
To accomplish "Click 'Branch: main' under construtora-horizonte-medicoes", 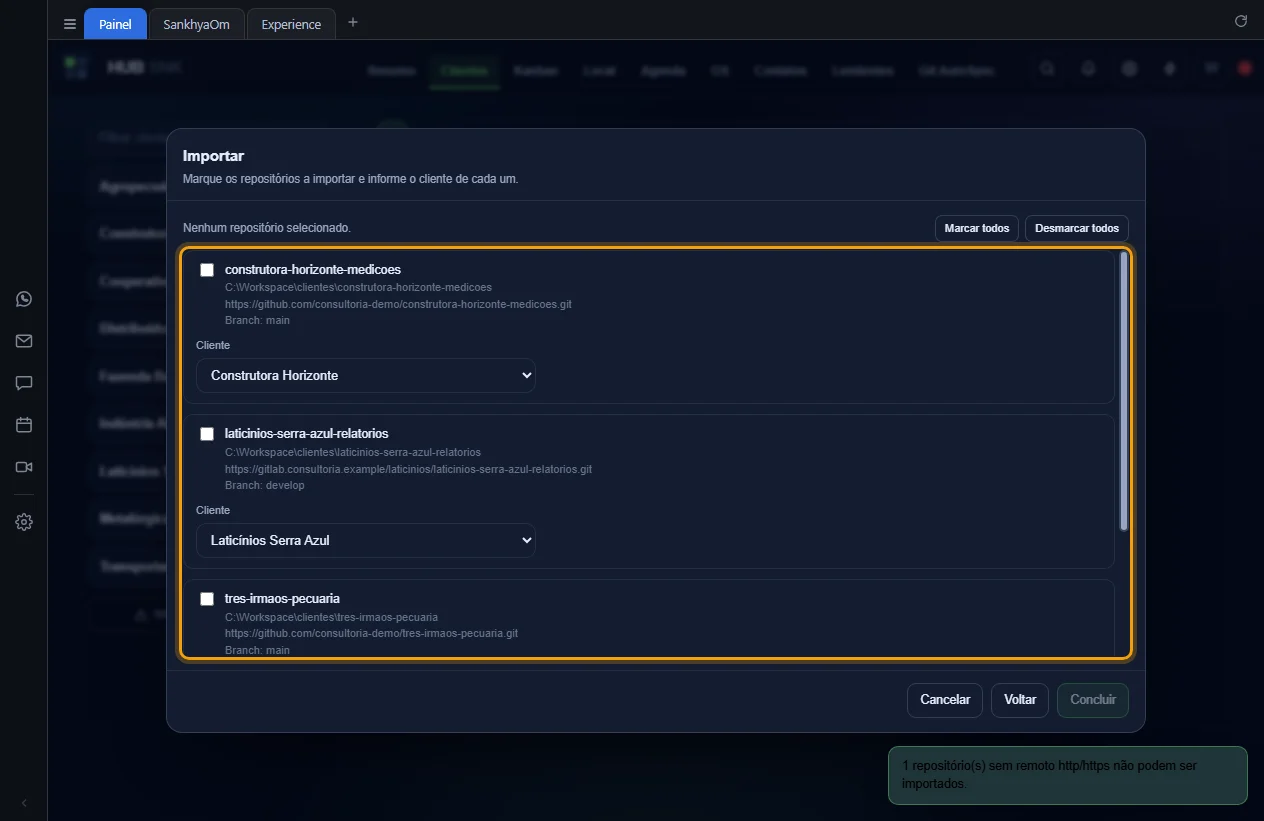I will point(257,321).
